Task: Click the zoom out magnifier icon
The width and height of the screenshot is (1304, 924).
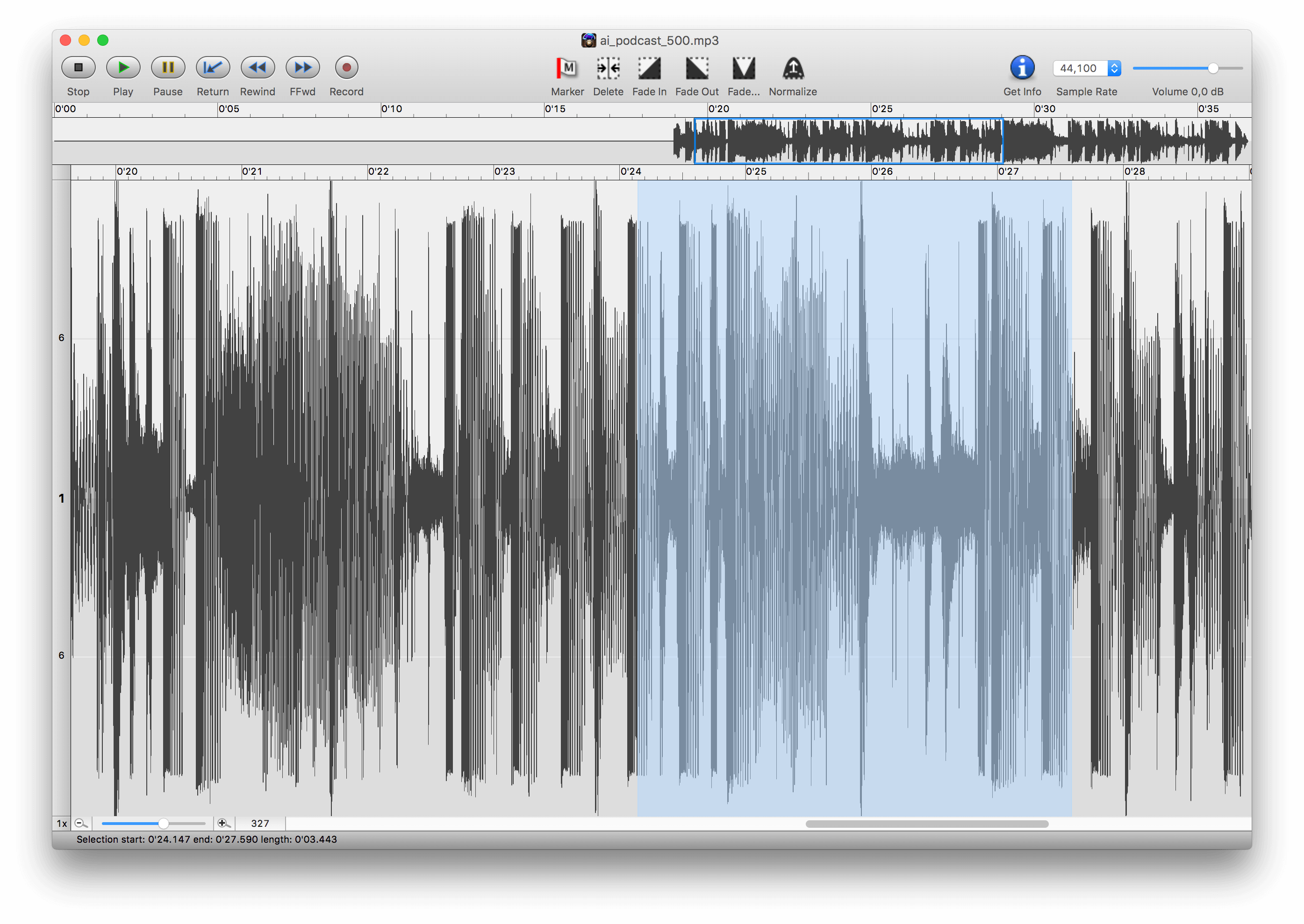Action: click(x=81, y=823)
